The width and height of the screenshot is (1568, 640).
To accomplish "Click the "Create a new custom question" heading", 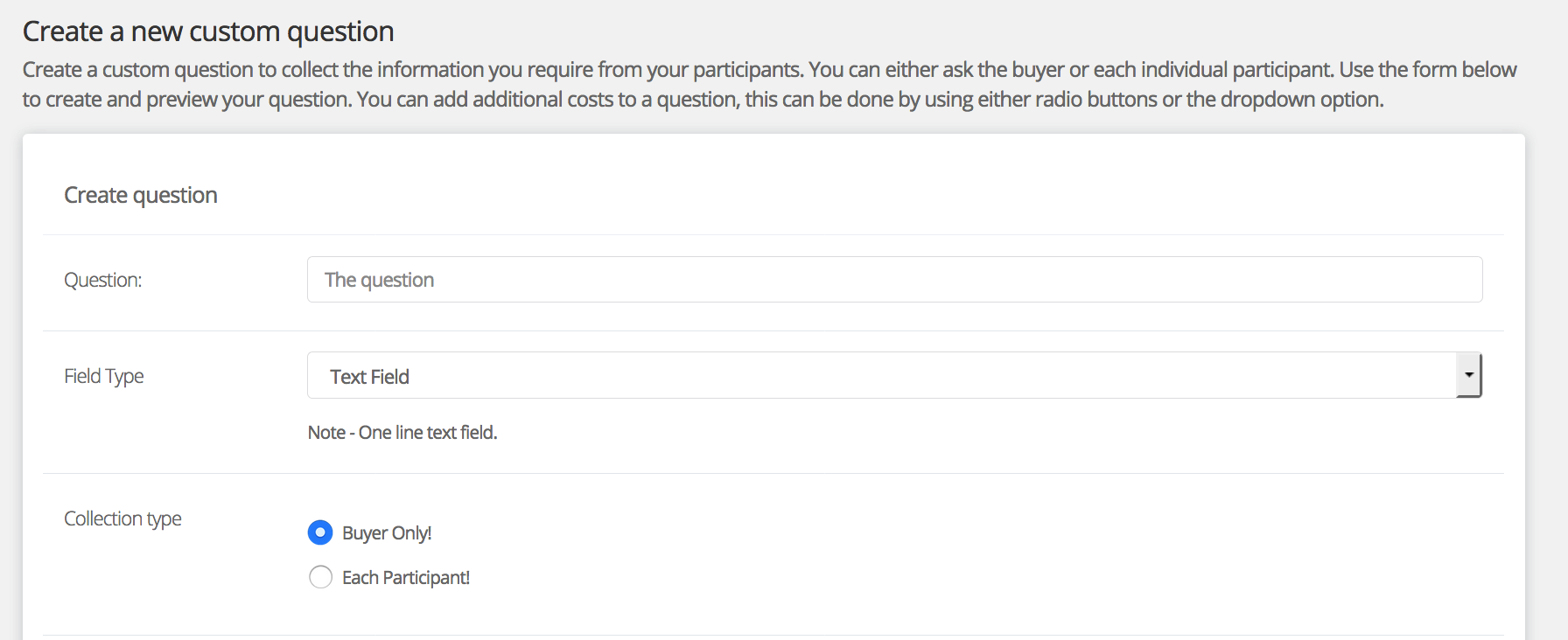I will click(208, 31).
